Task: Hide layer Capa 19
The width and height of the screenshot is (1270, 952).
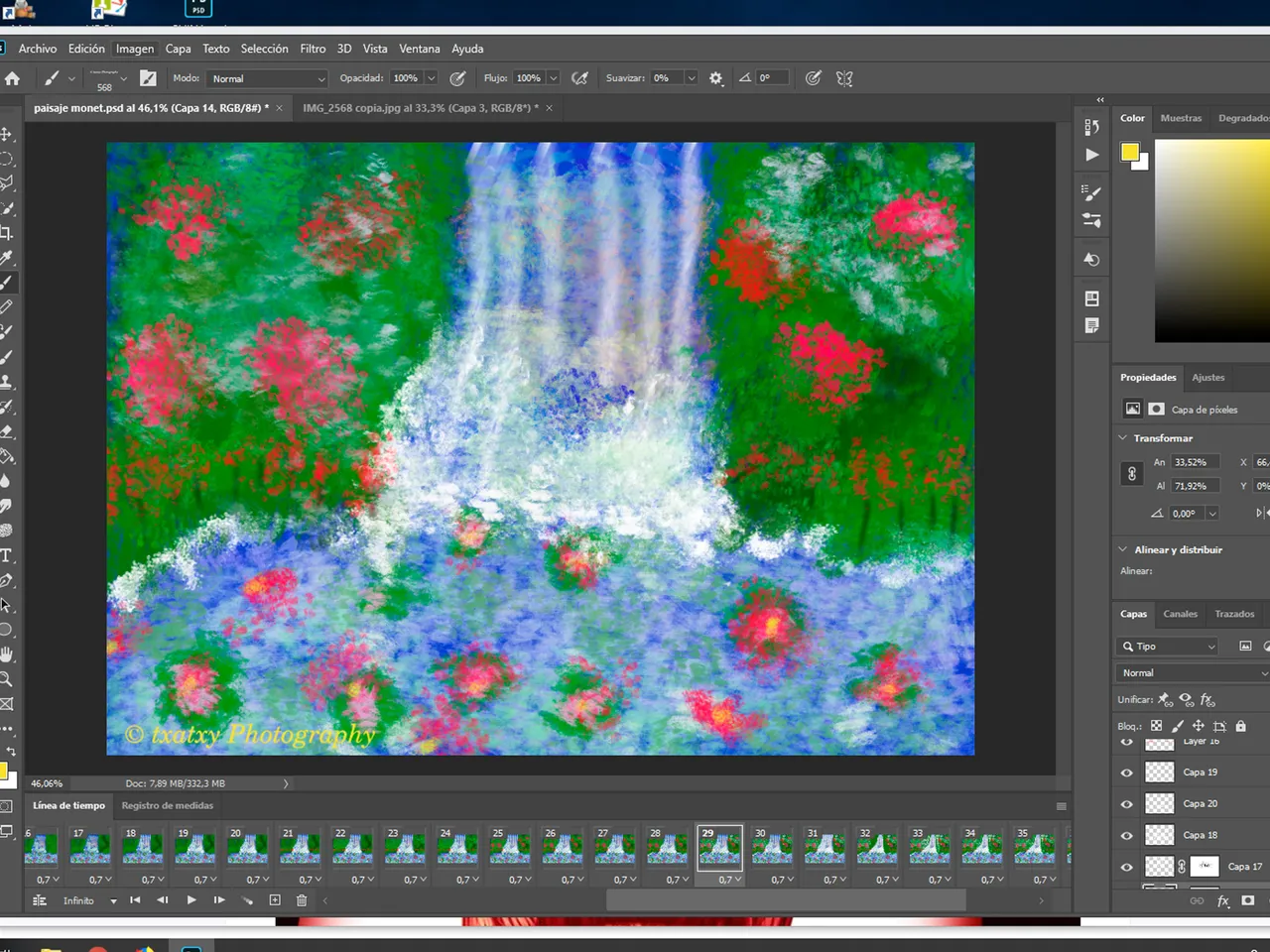Action: pyautogui.click(x=1126, y=773)
